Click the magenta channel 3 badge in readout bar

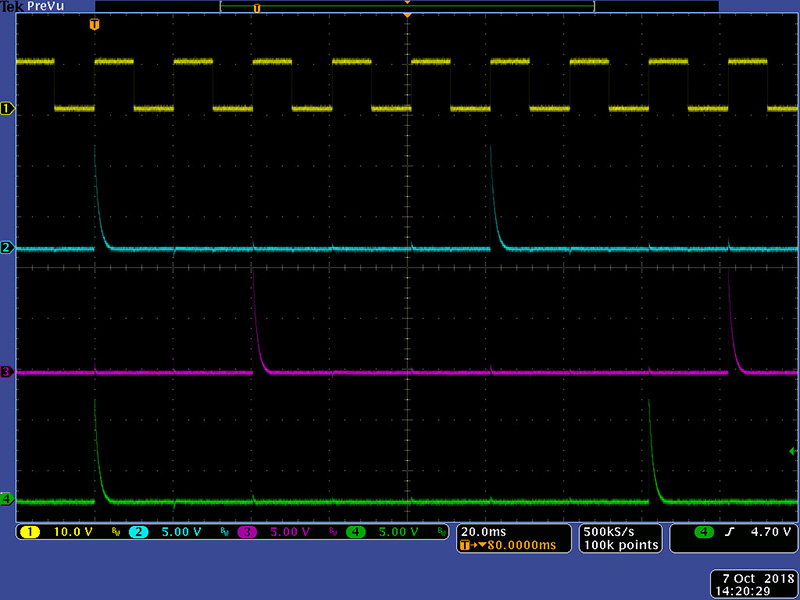pos(247,532)
